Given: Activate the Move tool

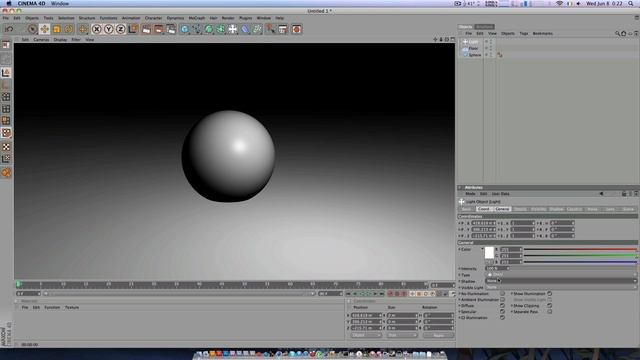Looking at the screenshot, I should 44,29.
